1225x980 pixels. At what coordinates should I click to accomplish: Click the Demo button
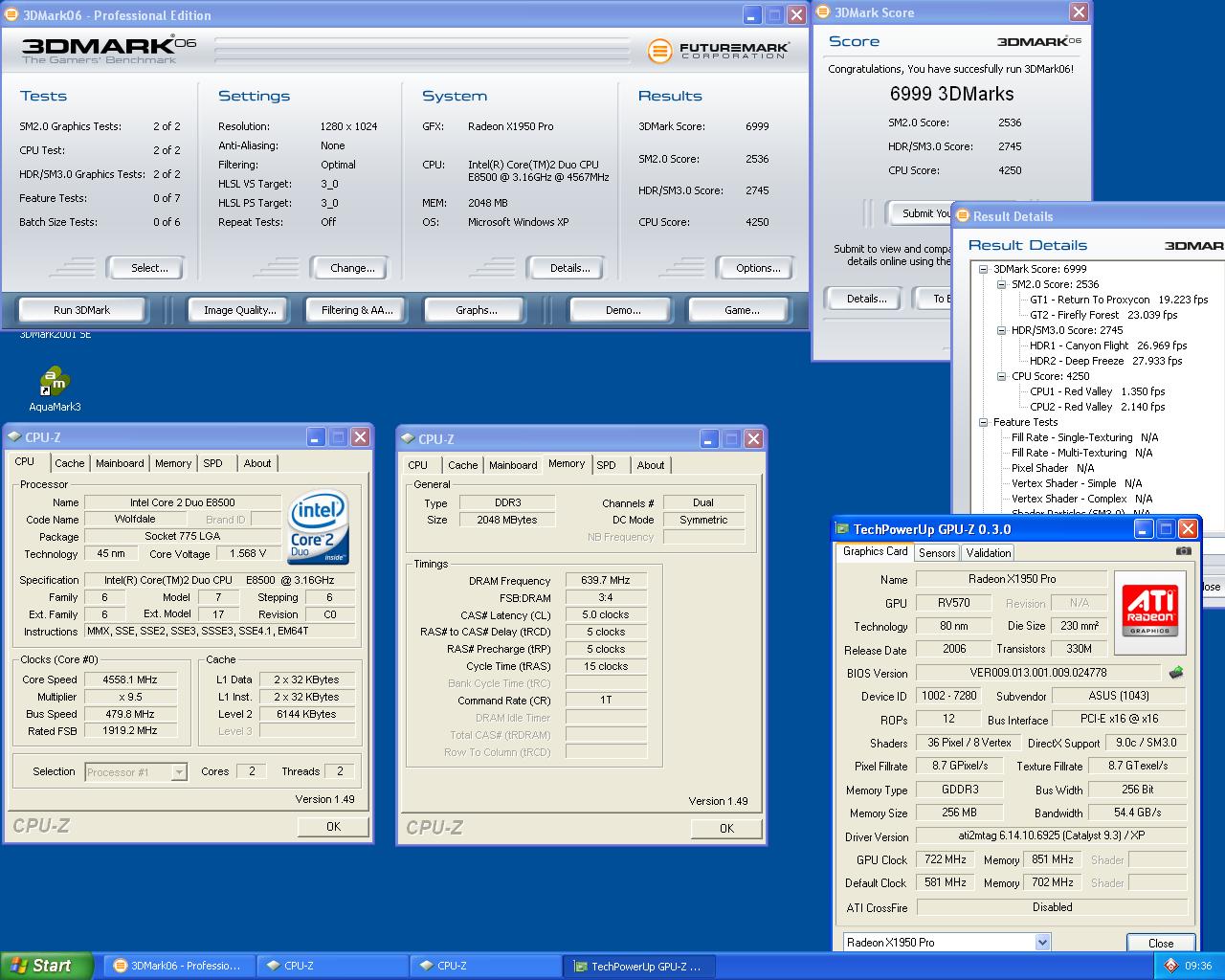click(623, 310)
